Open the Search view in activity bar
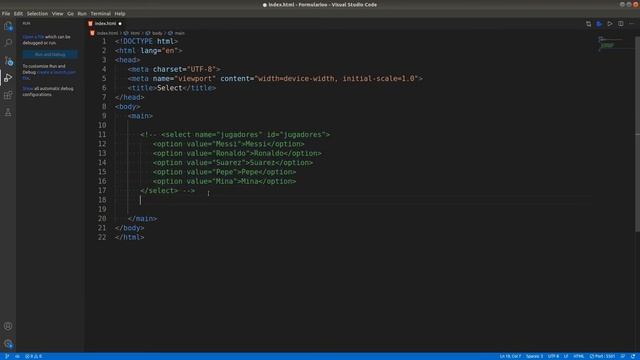This screenshot has height=360, width=640. (x=8, y=43)
